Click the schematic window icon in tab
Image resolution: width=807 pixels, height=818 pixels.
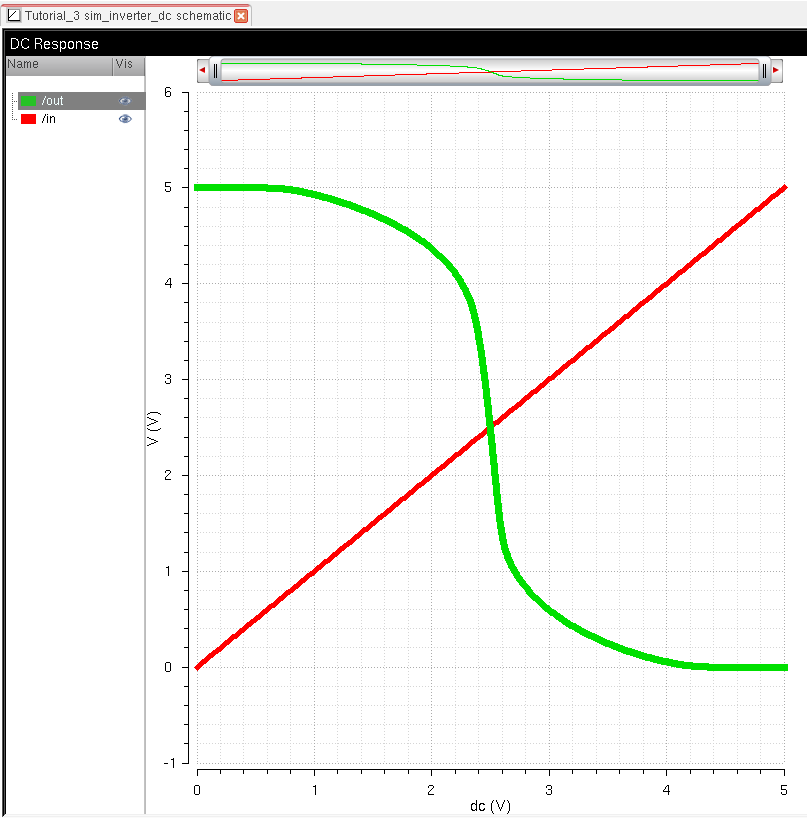coord(14,16)
